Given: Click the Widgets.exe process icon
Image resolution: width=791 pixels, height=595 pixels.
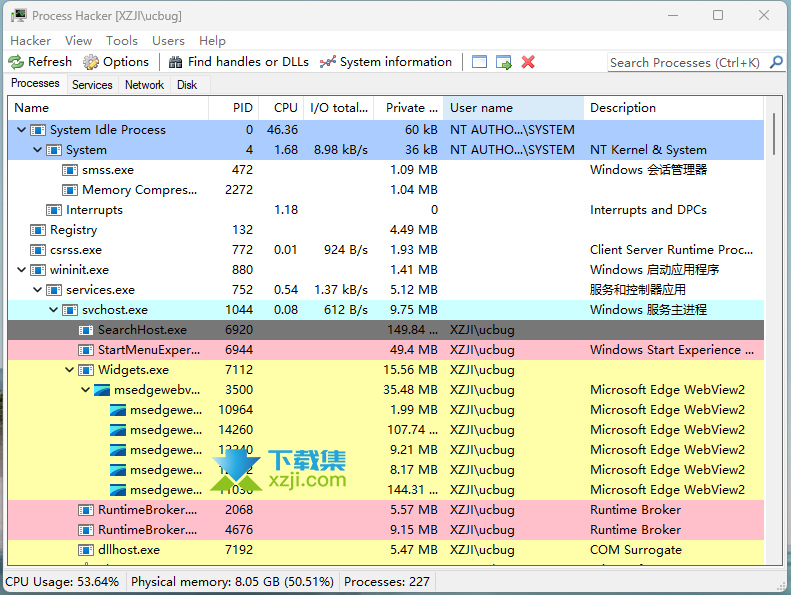Looking at the screenshot, I should [86, 370].
